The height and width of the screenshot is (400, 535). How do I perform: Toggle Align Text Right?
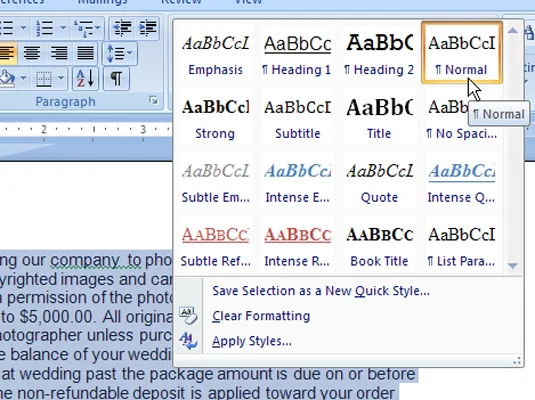(59, 53)
